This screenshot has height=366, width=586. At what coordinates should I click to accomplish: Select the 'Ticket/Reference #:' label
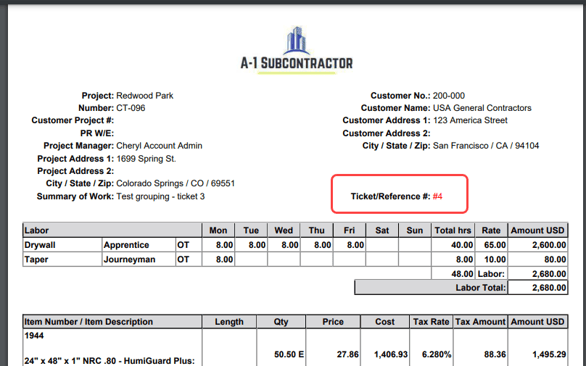[x=391, y=197]
